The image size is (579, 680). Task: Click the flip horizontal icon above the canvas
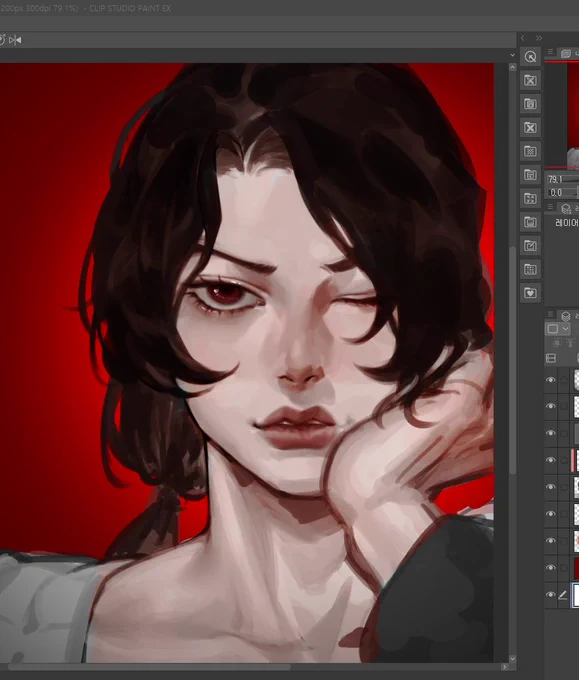click(x=15, y=40)
